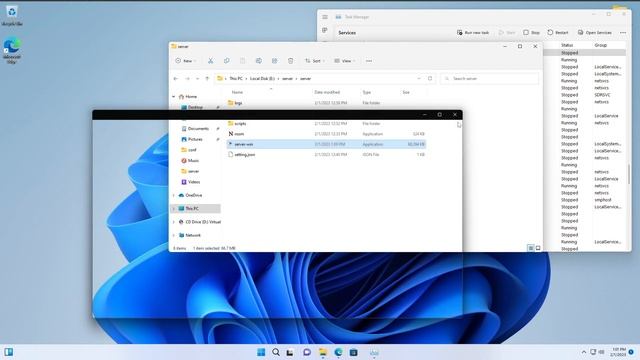The image size is (640, 360).
Task: Show hidden system tray icons
Action: pyautogui.click(x=584, y=352)
